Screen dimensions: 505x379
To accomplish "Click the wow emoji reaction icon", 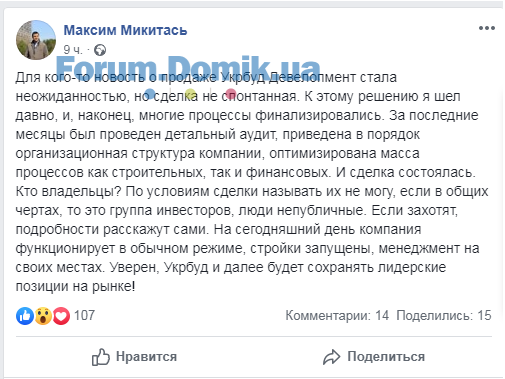I will pos(43,316).
